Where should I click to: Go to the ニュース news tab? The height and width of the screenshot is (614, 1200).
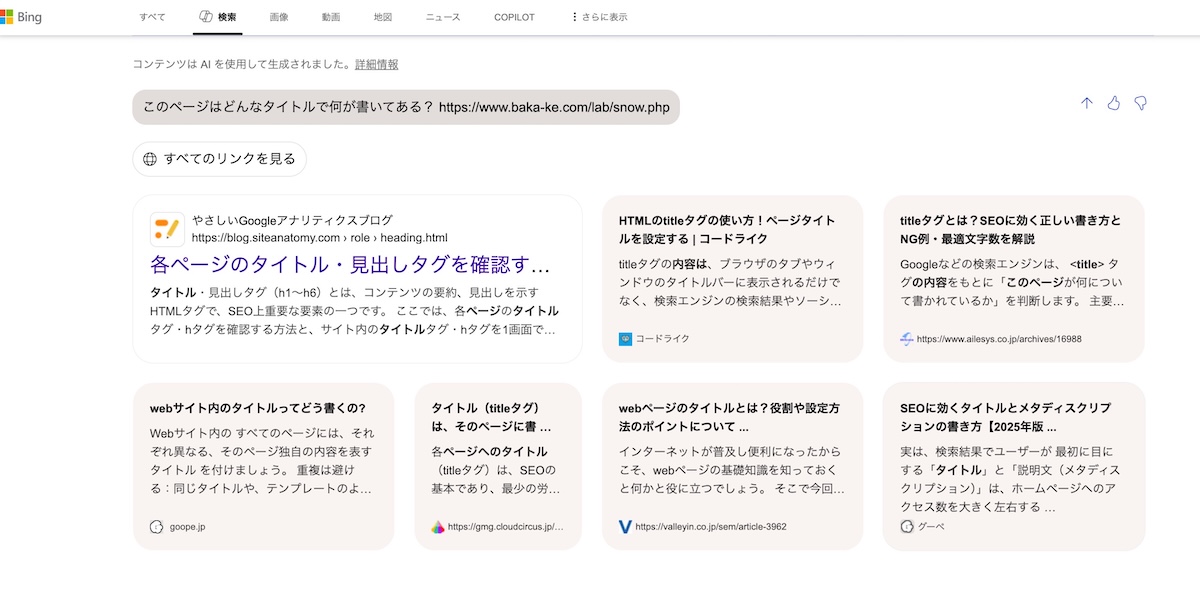click(443, 17)
